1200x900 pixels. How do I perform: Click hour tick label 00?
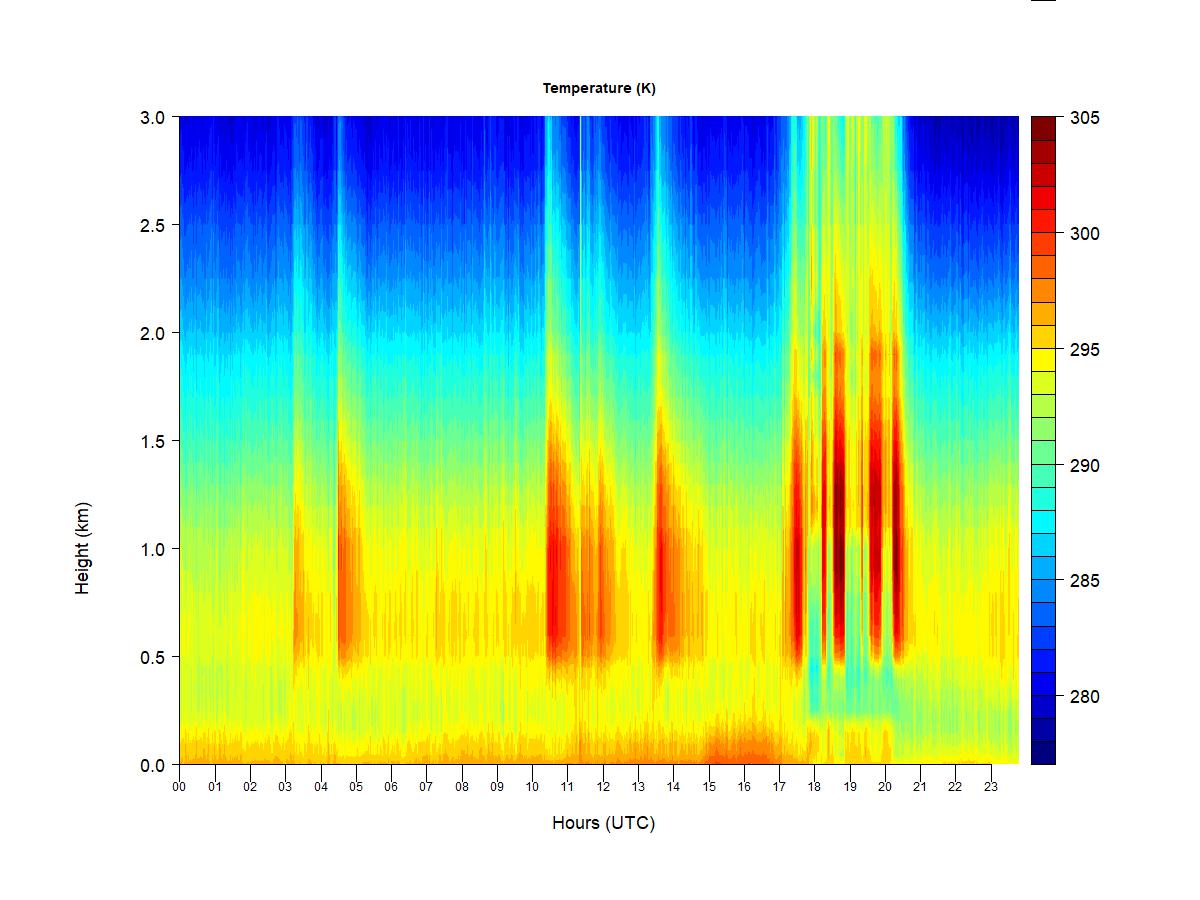pos(179,787)
